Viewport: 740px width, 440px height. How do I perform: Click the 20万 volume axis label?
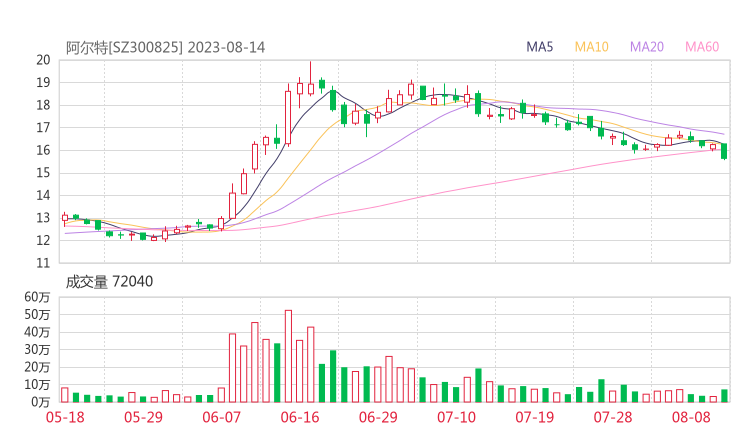(x=37, y=367)
